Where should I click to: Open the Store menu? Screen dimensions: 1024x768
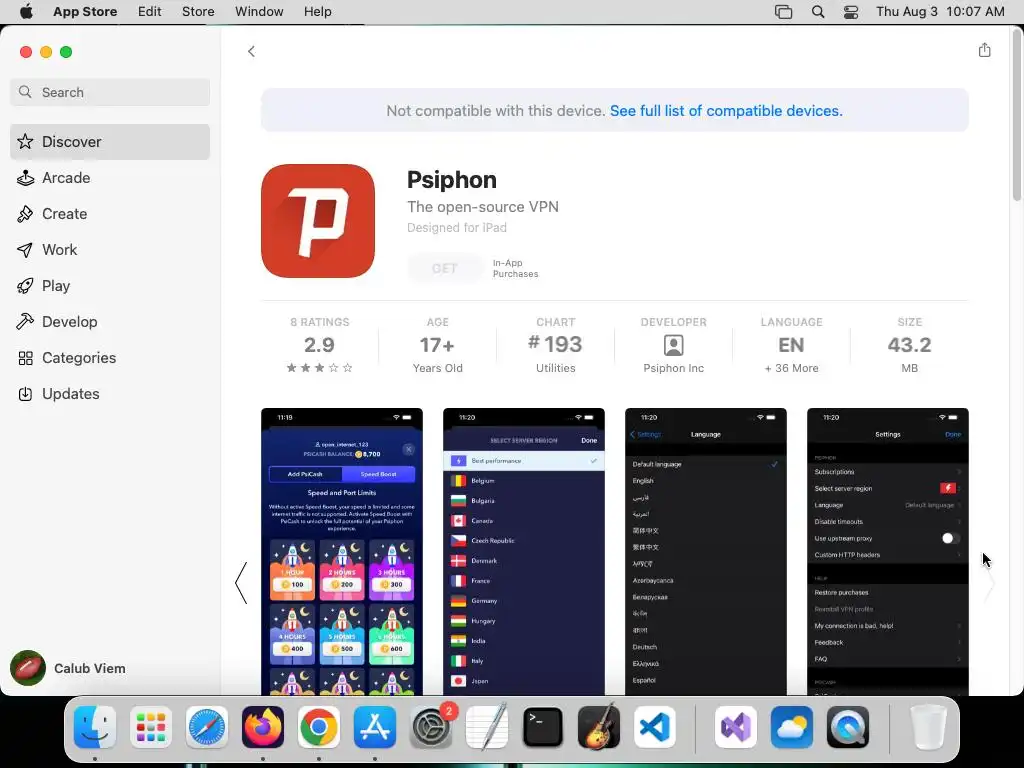pos(198,12)
